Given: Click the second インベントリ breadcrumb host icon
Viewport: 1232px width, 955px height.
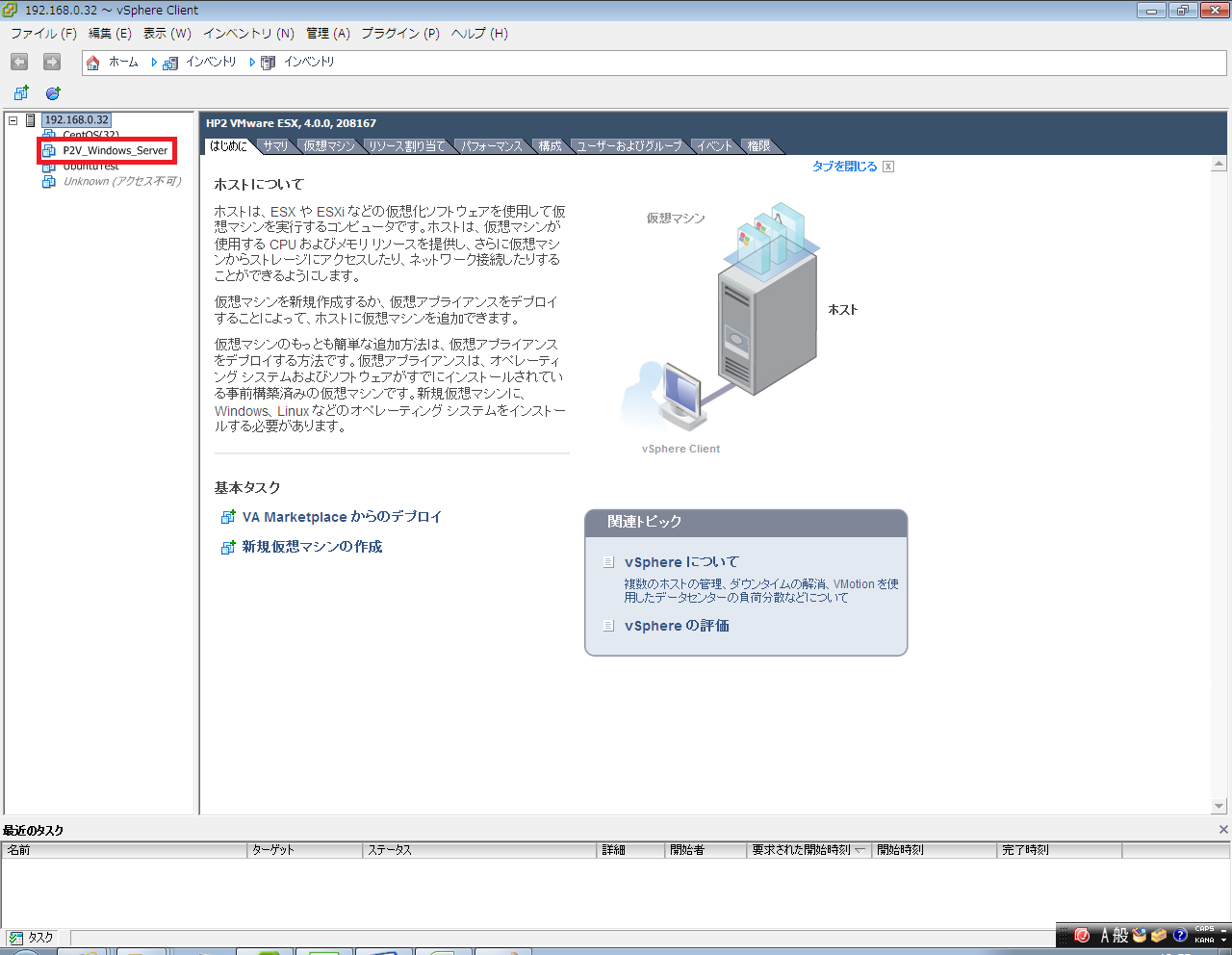Looking at the screenshot, I should [269, 63].
